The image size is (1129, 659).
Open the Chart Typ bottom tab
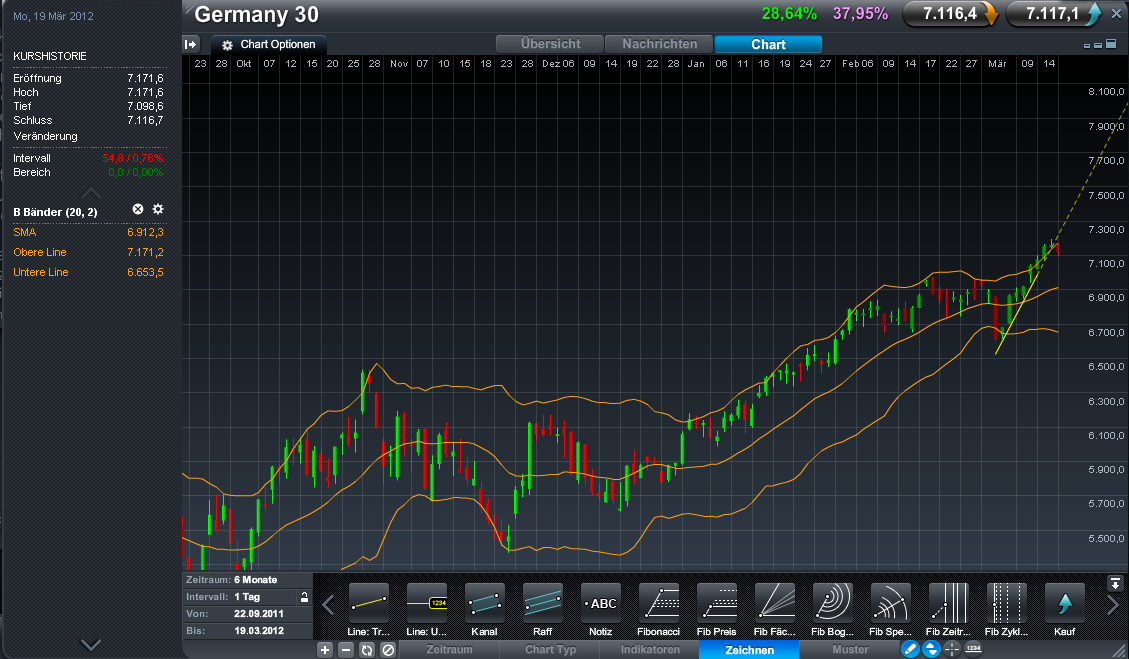[550, 650]
